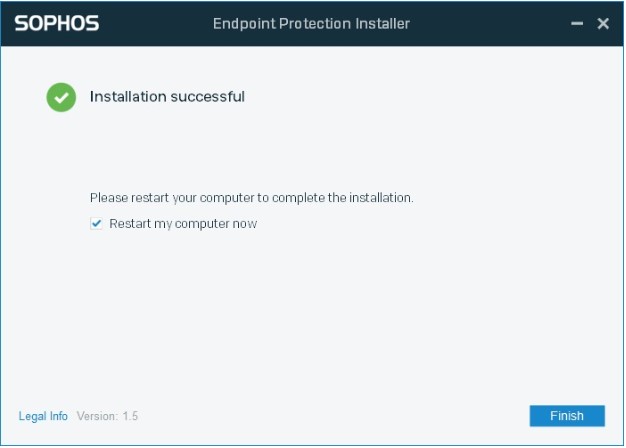Screen dimensions: 626x448
Task: Uncheck the restart computer checkbox
Action: pos(97,224)
